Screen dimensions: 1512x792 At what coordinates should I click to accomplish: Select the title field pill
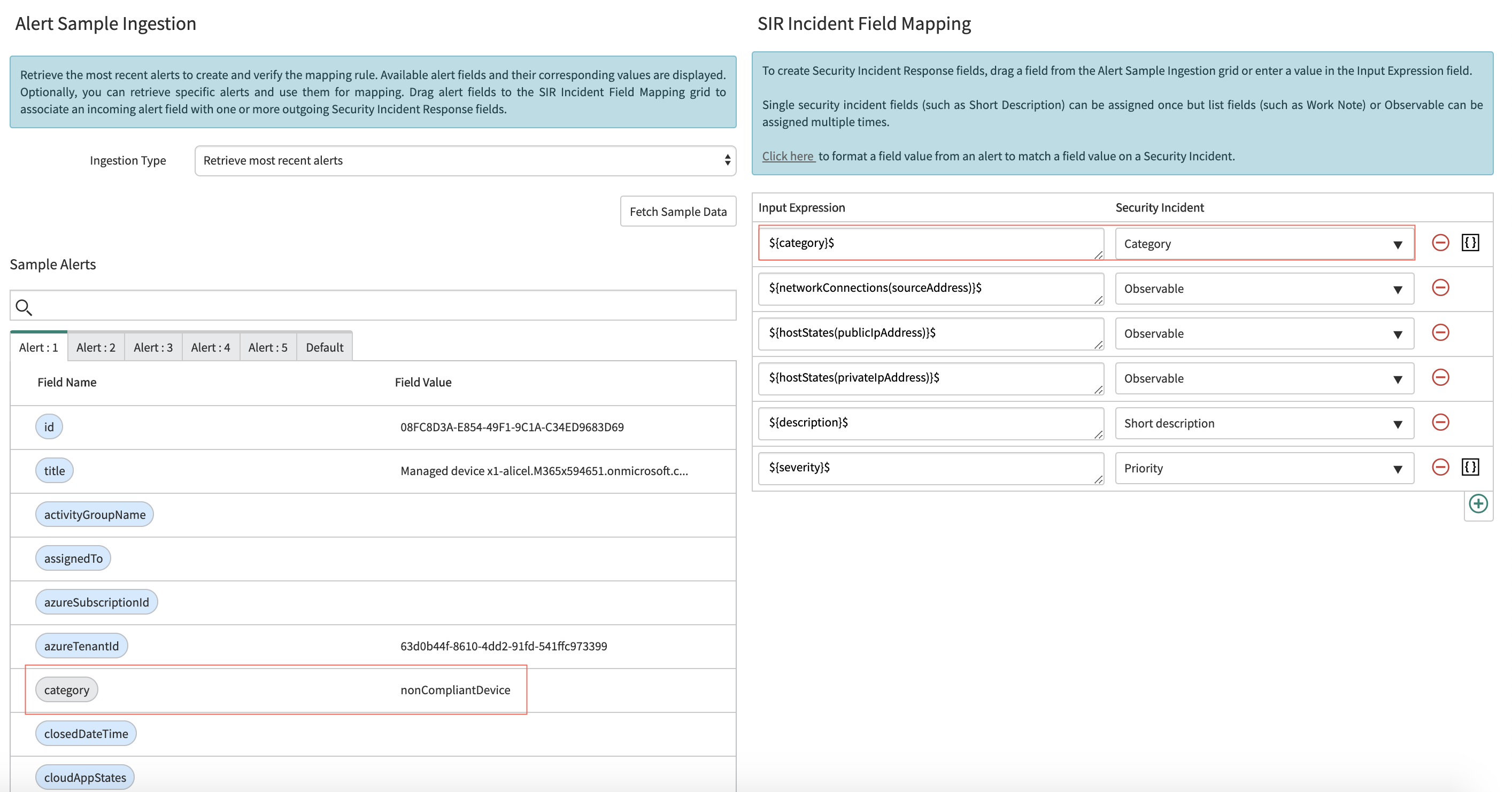[x=54, y=470]
